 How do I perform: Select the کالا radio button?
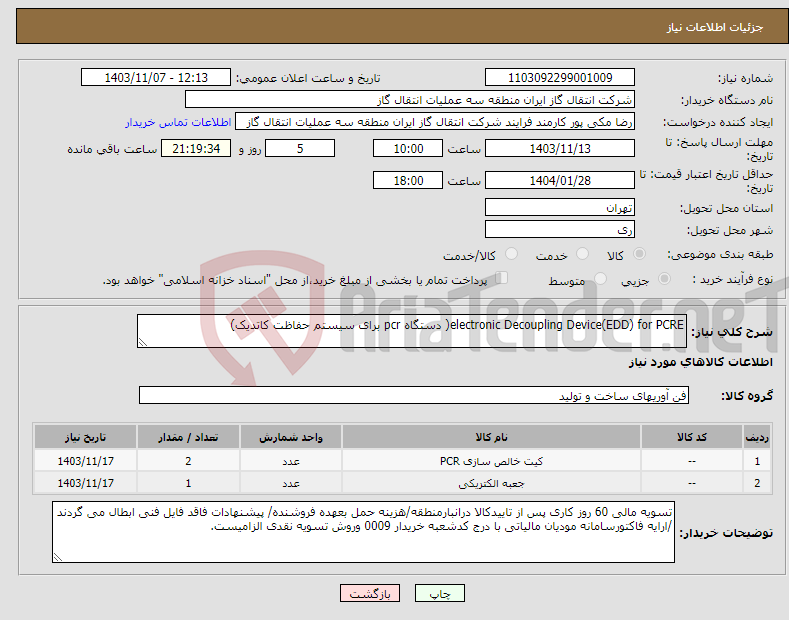point(639,254)
